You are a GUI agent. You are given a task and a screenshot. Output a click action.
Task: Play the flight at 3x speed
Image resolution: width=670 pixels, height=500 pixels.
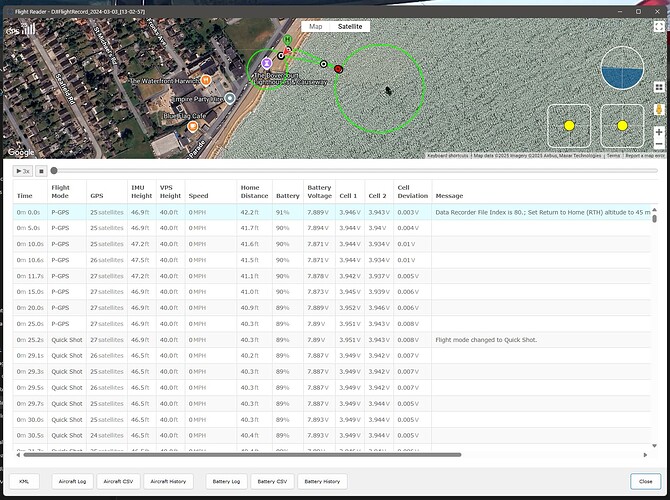(23, 171)
